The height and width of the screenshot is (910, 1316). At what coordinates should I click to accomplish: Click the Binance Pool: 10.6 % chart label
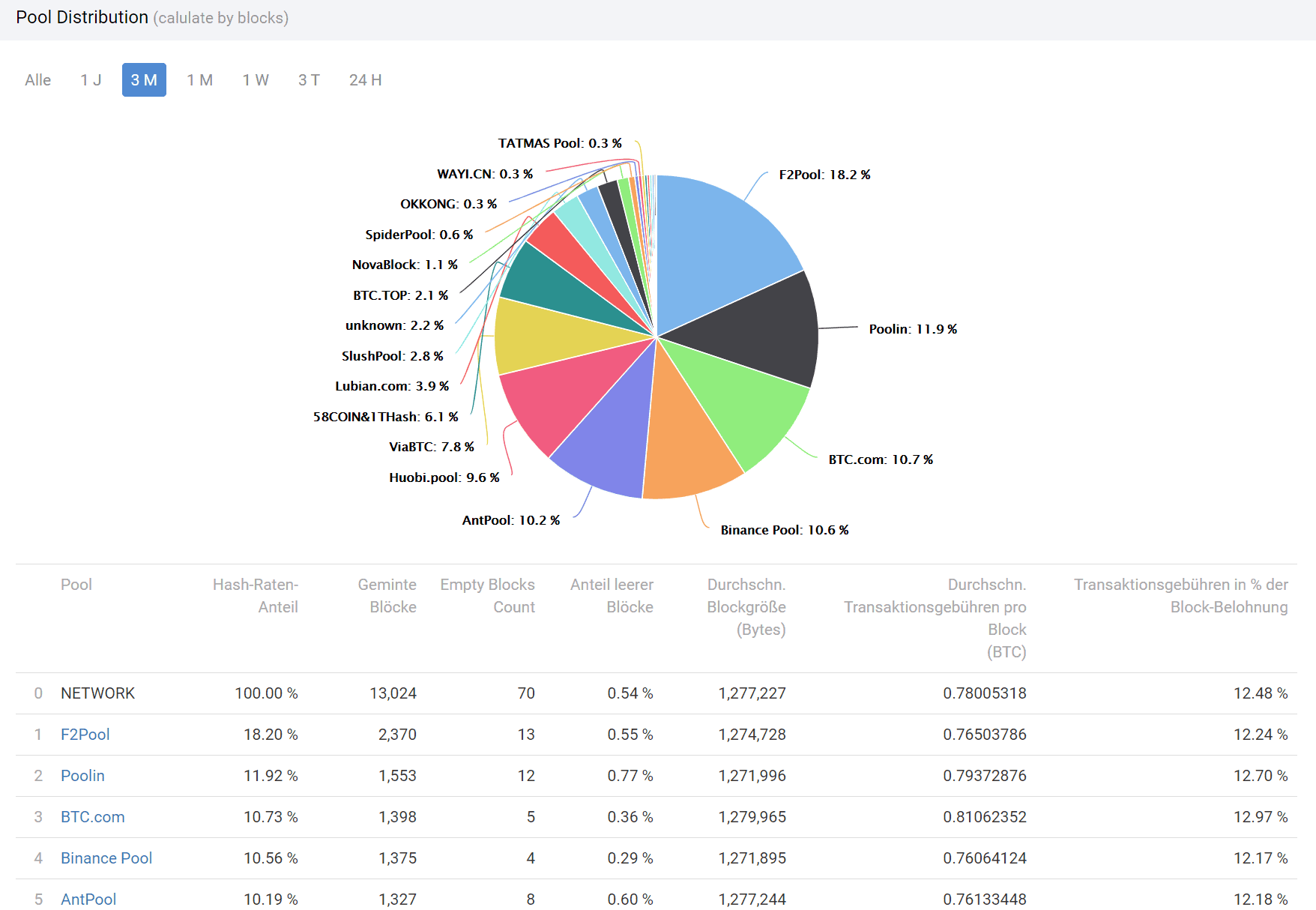(785, 530)
